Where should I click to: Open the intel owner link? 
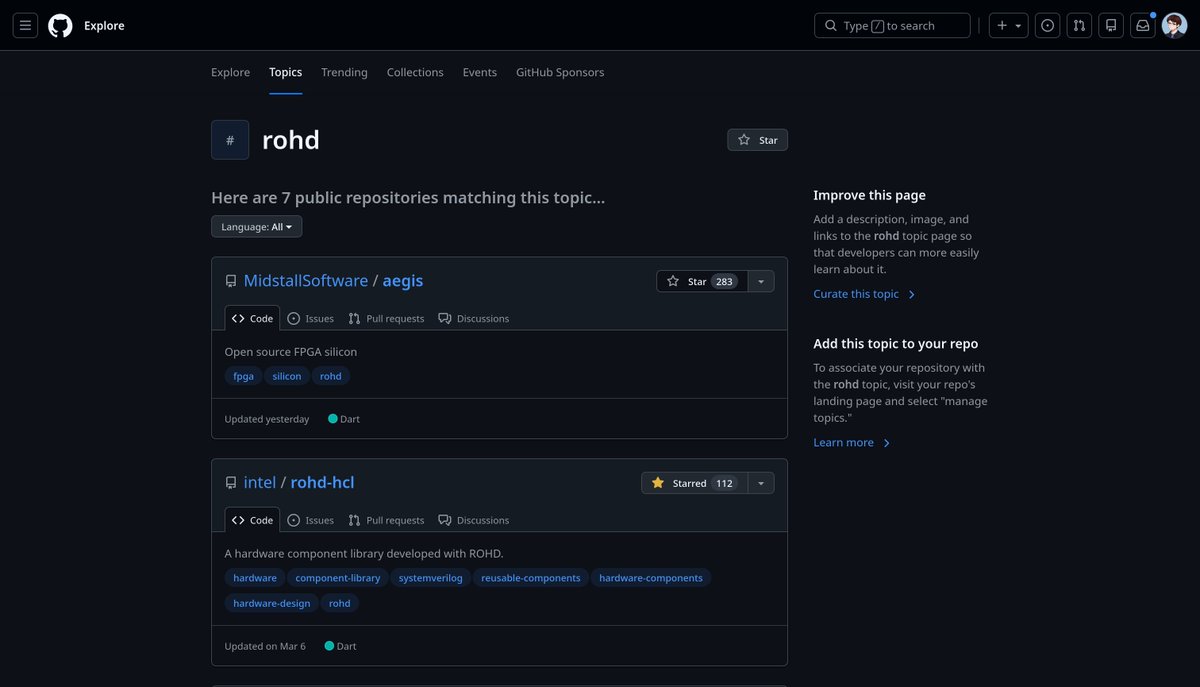260,483
